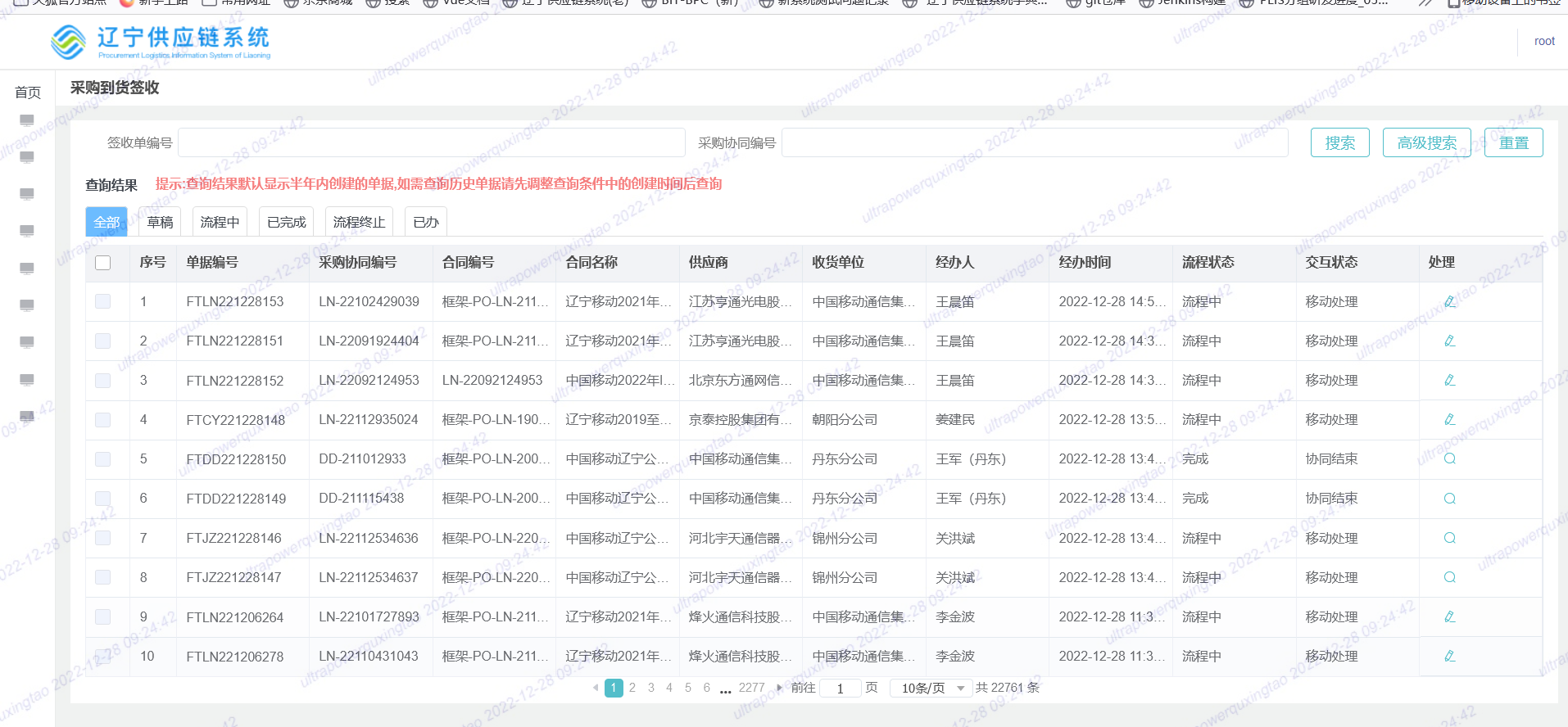Select the checkbox for FTLN221206264
1568x727 pixels.
pos(102,616)
